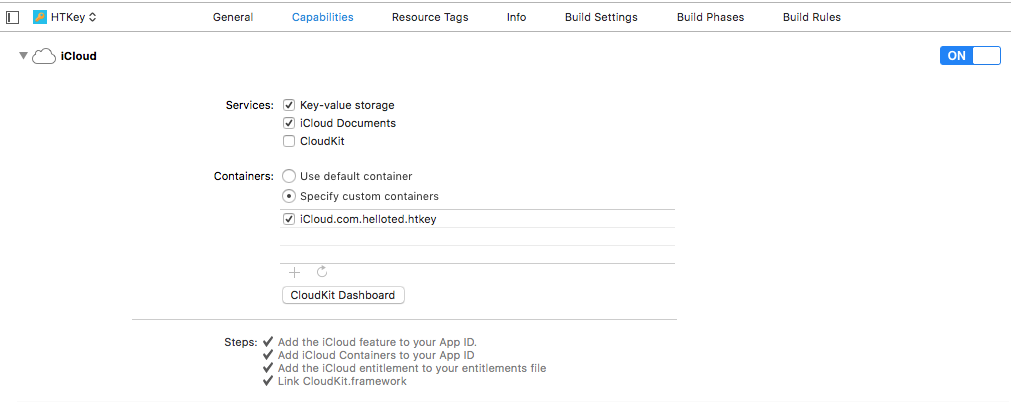Toggle the project navigator sidebar icon

(12, 17)
